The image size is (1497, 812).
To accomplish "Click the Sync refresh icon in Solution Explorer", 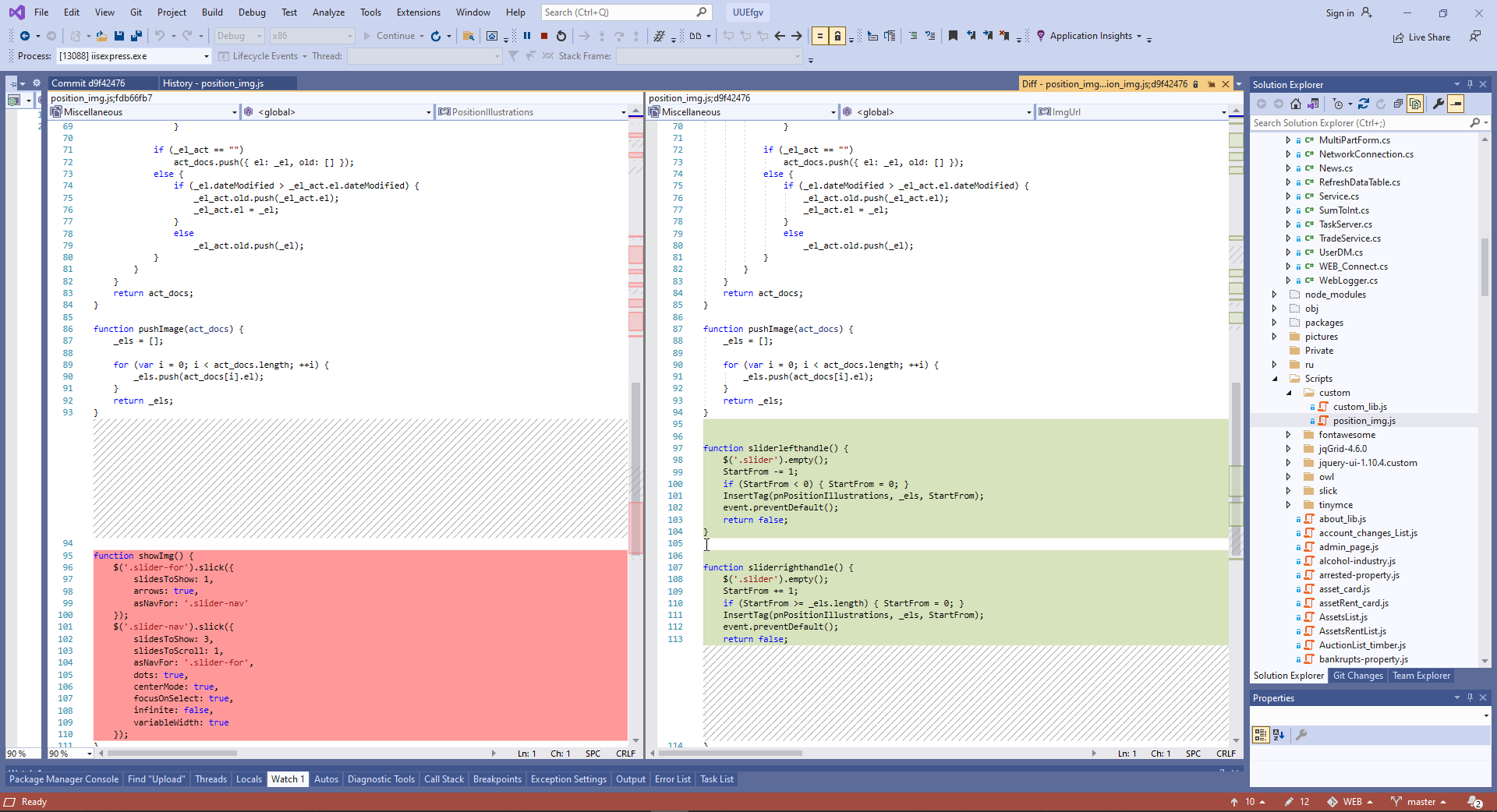I will click(1364, 104).
